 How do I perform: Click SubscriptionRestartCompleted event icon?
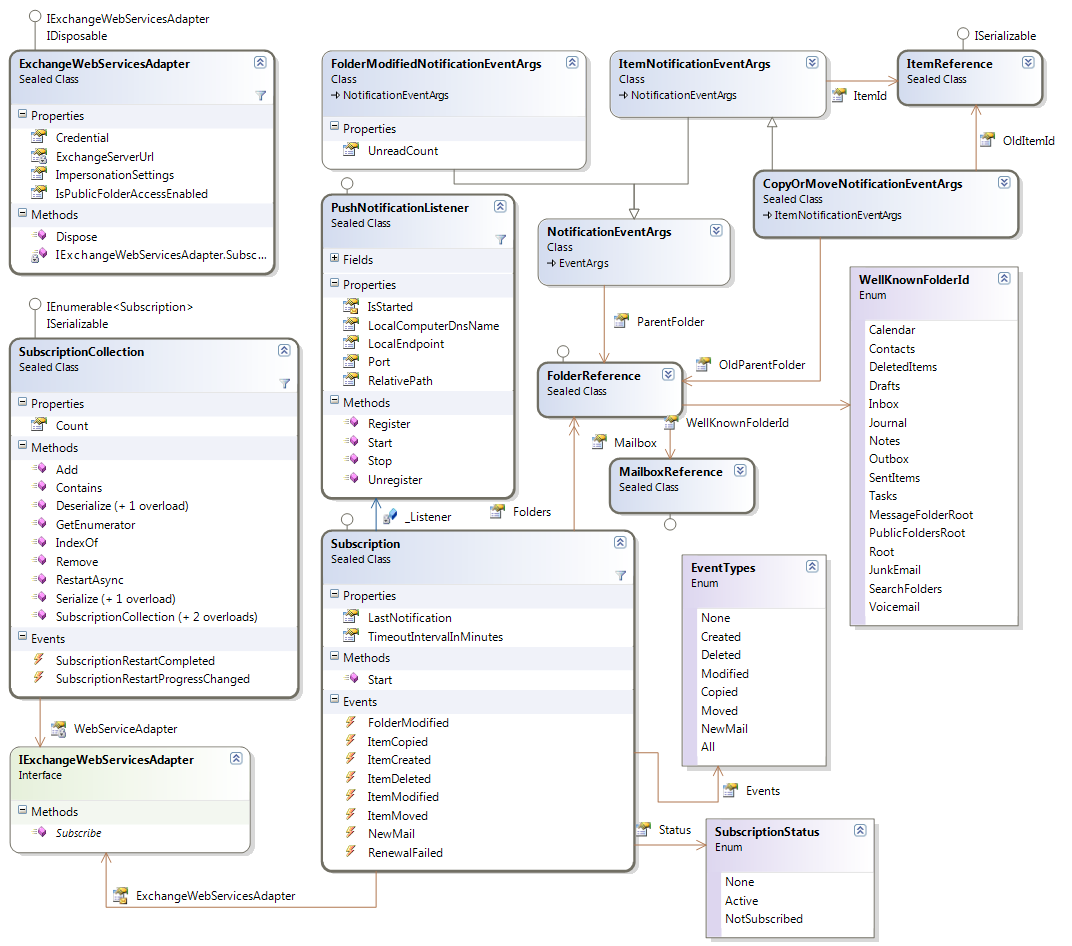tap(39, 660)
